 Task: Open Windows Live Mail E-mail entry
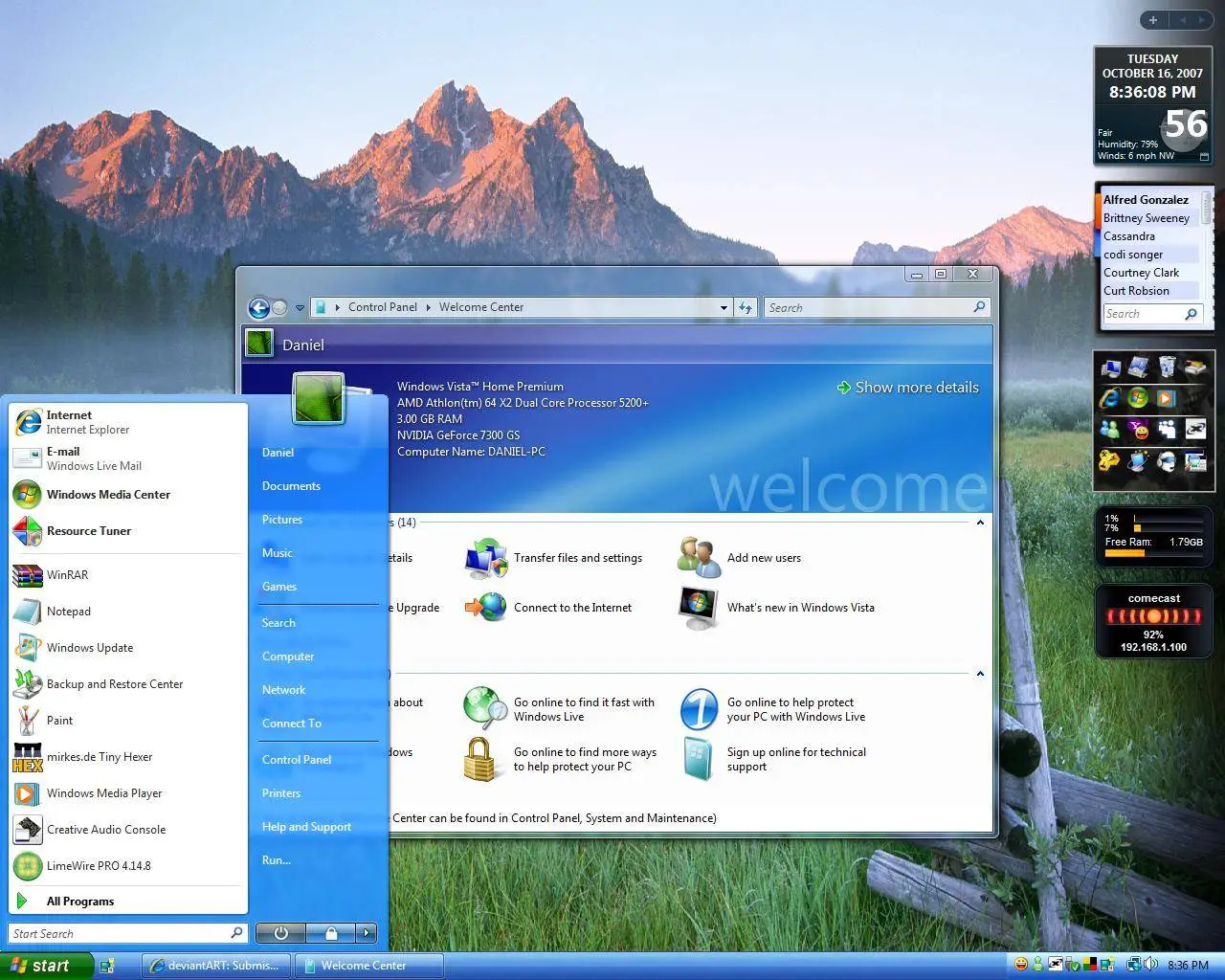pyautogui.click(x=128, y=458)
